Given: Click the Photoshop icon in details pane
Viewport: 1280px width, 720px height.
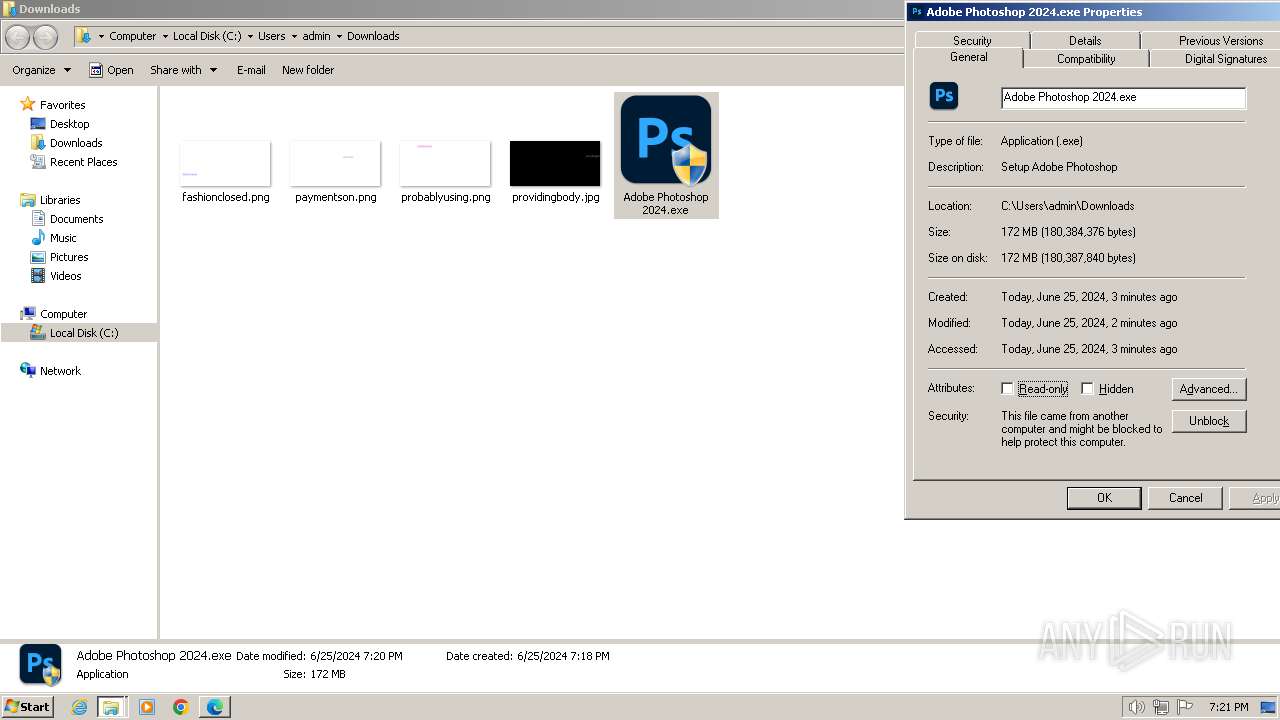Looking at the screenshot, I should [41, 665].
